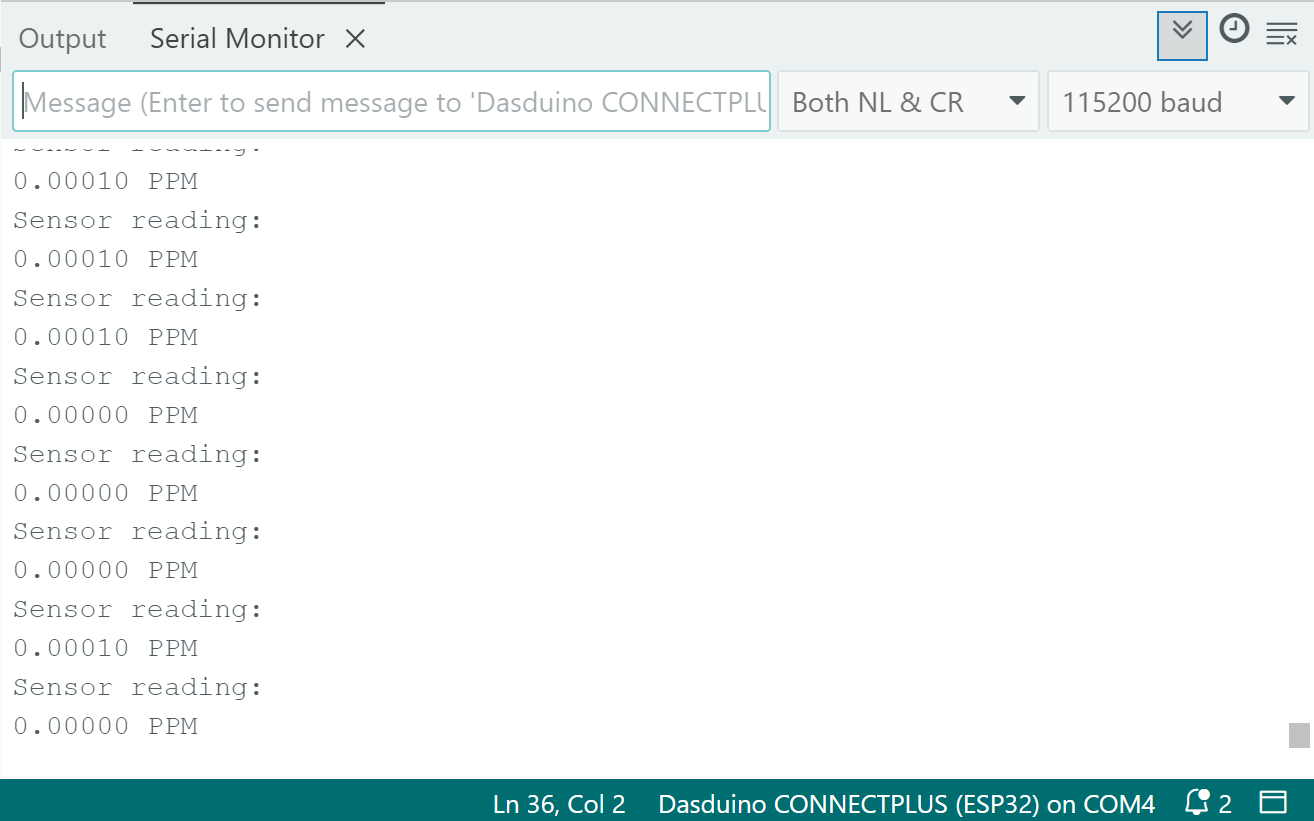Open the 115200 baud dropdown
This screenshot has height=821, width=1314.
(x=1177, y=101)
